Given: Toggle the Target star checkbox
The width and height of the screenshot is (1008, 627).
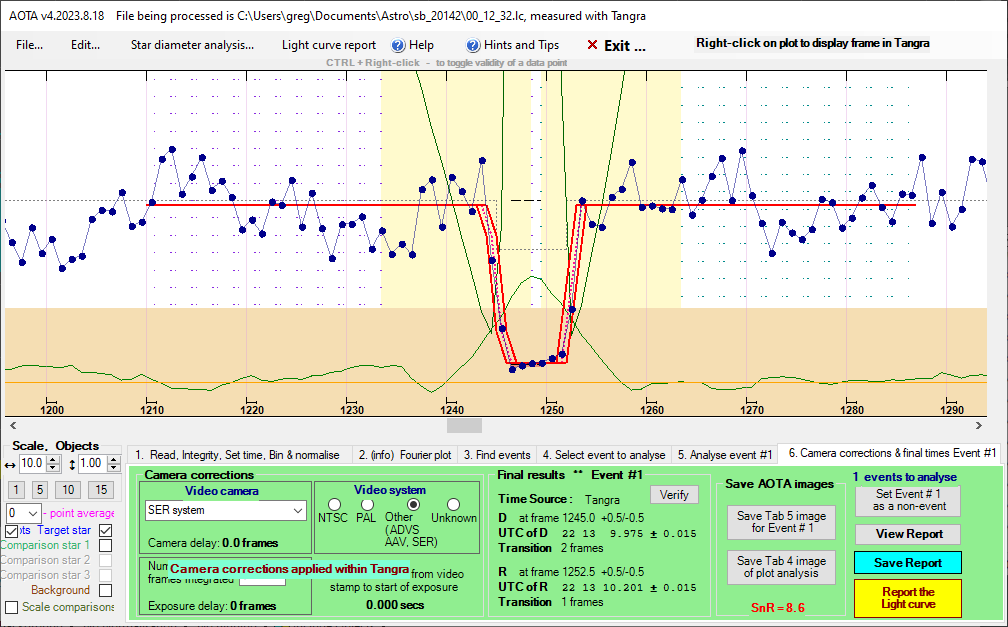Looking at the screenshot, I should pos(106,530).
